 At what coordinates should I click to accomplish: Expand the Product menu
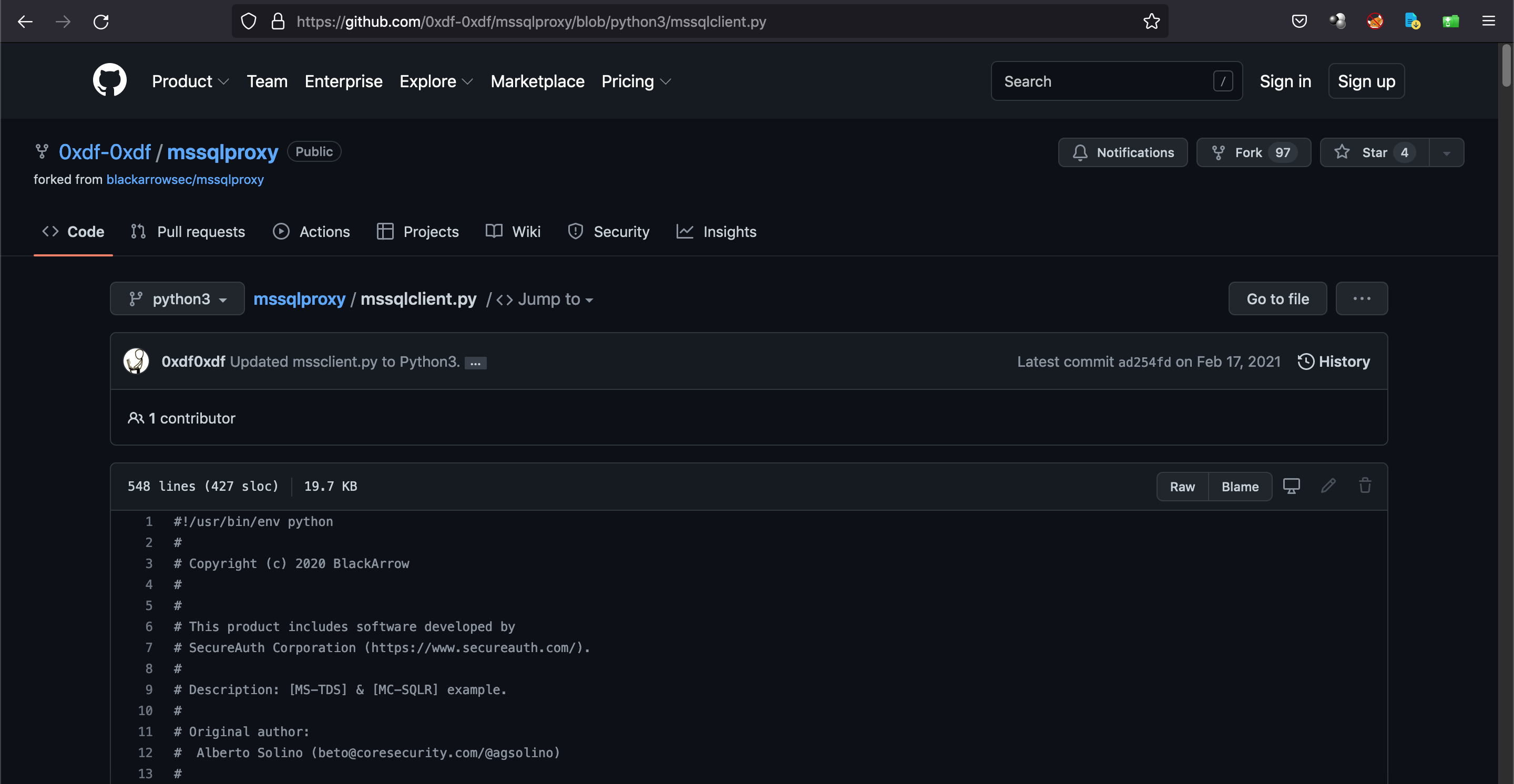(190, 81)
